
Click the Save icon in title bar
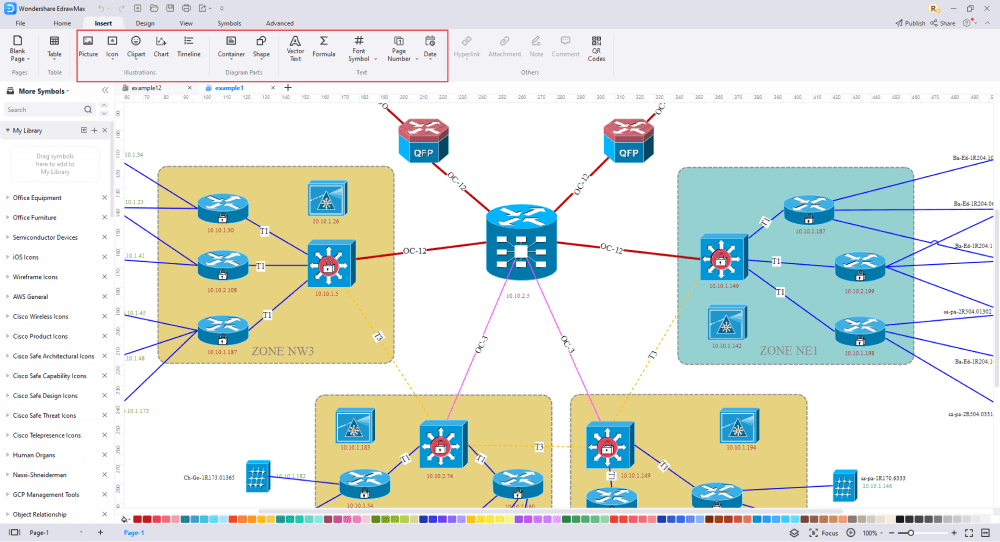coord(170,8)
